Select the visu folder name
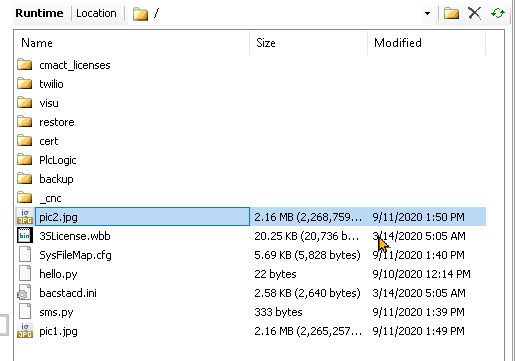 point(49,103)
